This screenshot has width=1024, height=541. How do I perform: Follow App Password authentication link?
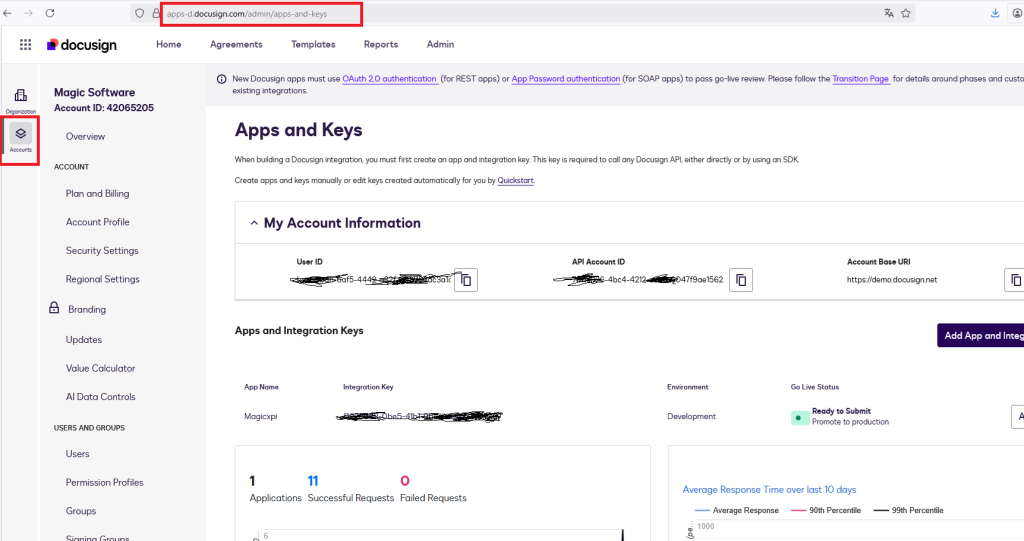tap(566, 78)
